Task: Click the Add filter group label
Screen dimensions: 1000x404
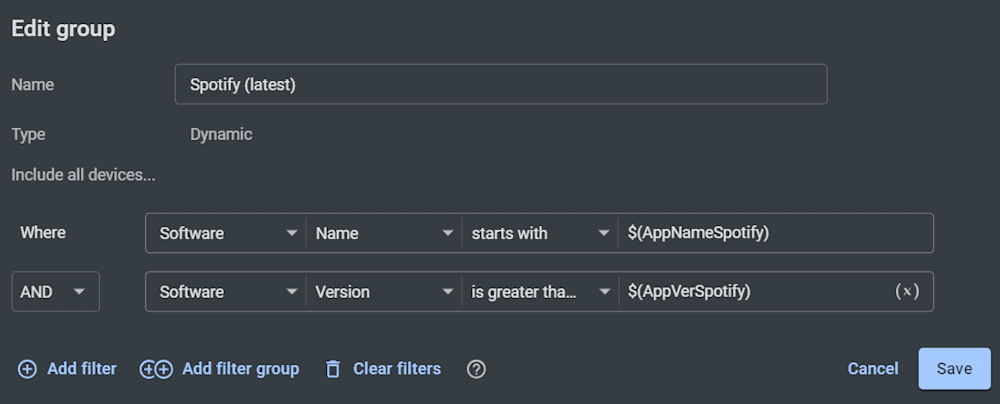Action: click(x=240, y=369)
